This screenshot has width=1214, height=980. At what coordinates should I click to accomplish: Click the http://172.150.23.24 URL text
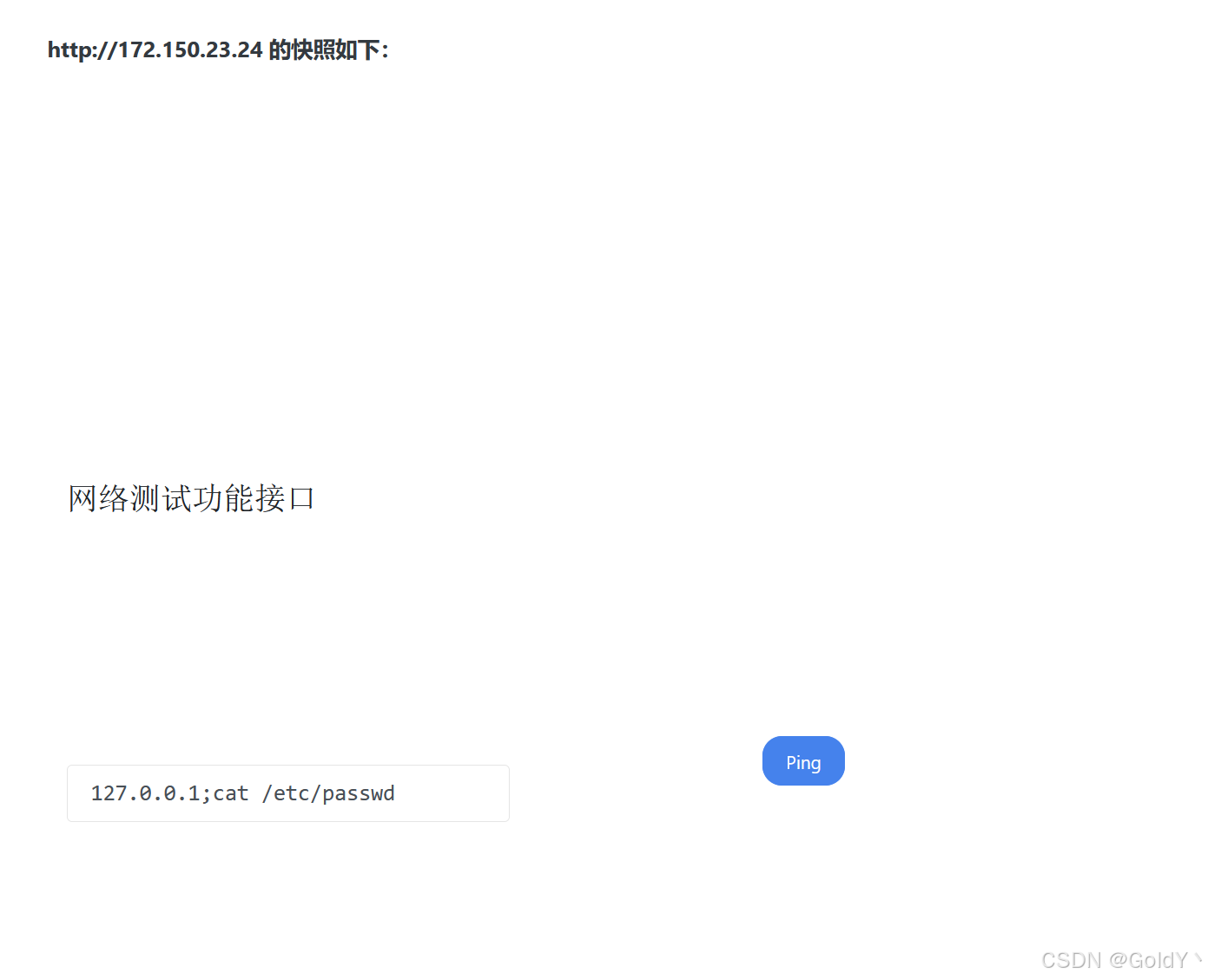(x=155, y=50)
